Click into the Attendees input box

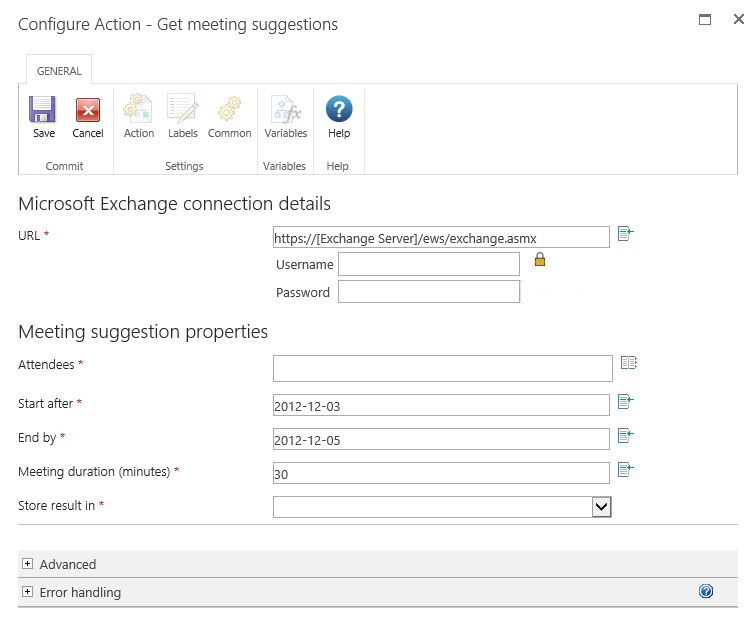click(442, 368)
